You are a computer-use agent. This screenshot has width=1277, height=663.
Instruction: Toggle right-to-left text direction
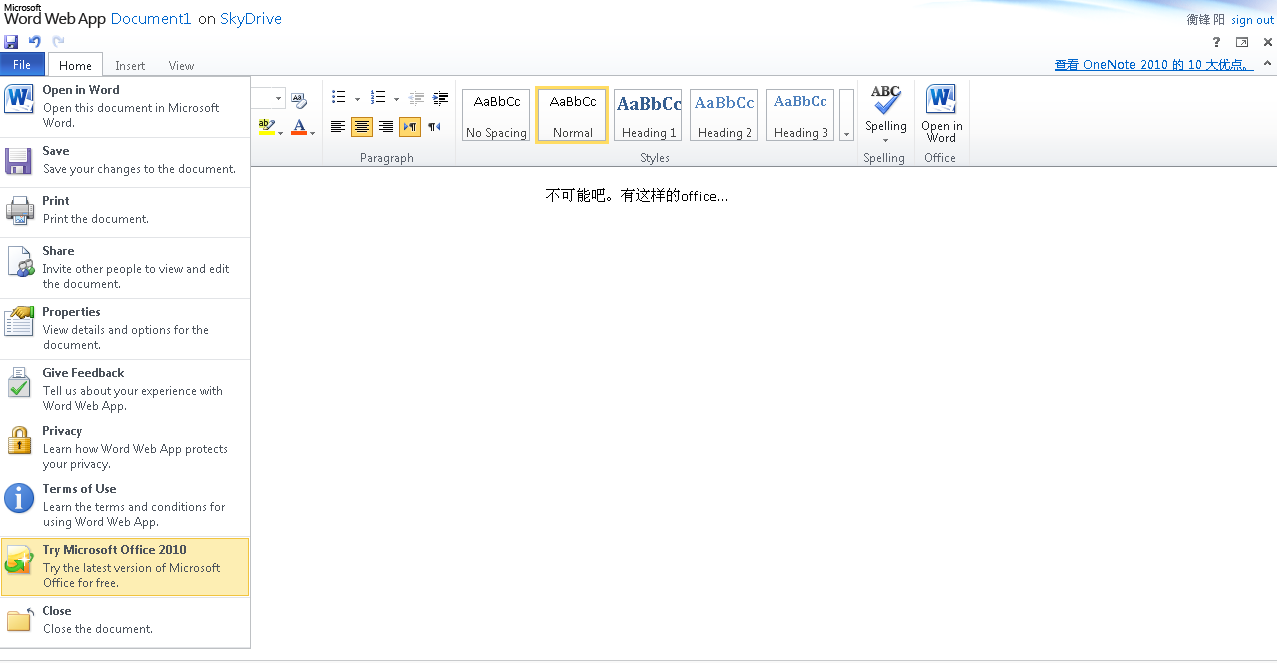(434, 127)
